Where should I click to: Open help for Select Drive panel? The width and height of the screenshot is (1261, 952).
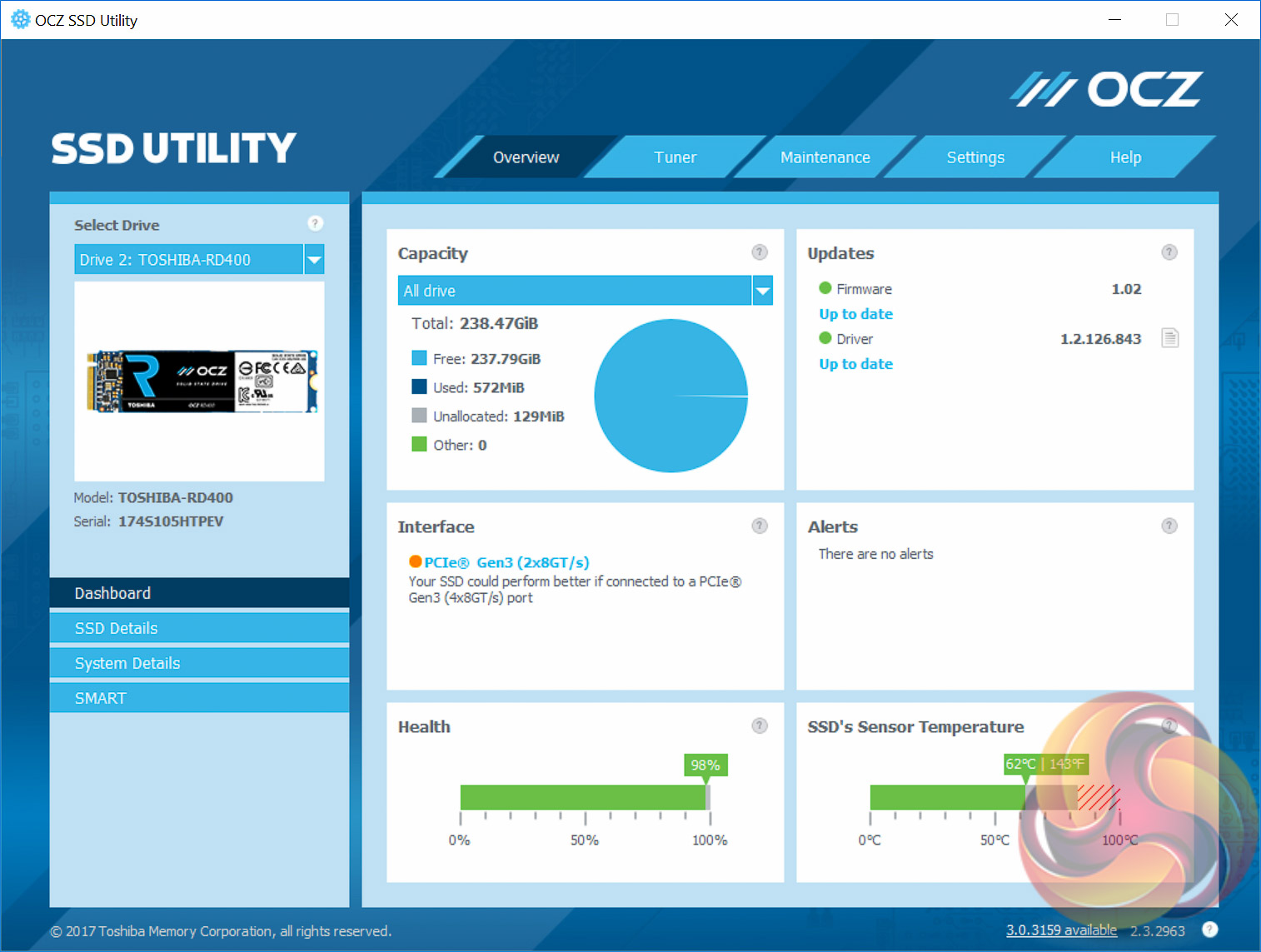pyautogui.click(x=315, y=223)
